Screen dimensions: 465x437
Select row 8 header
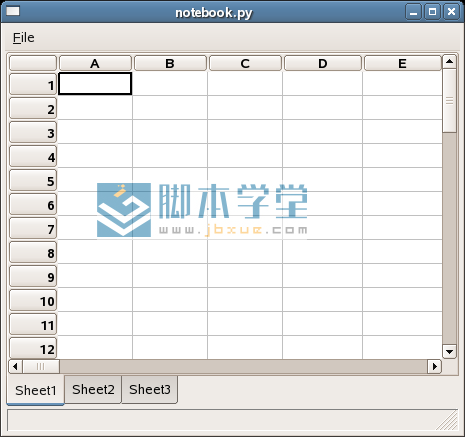[33, 252]
